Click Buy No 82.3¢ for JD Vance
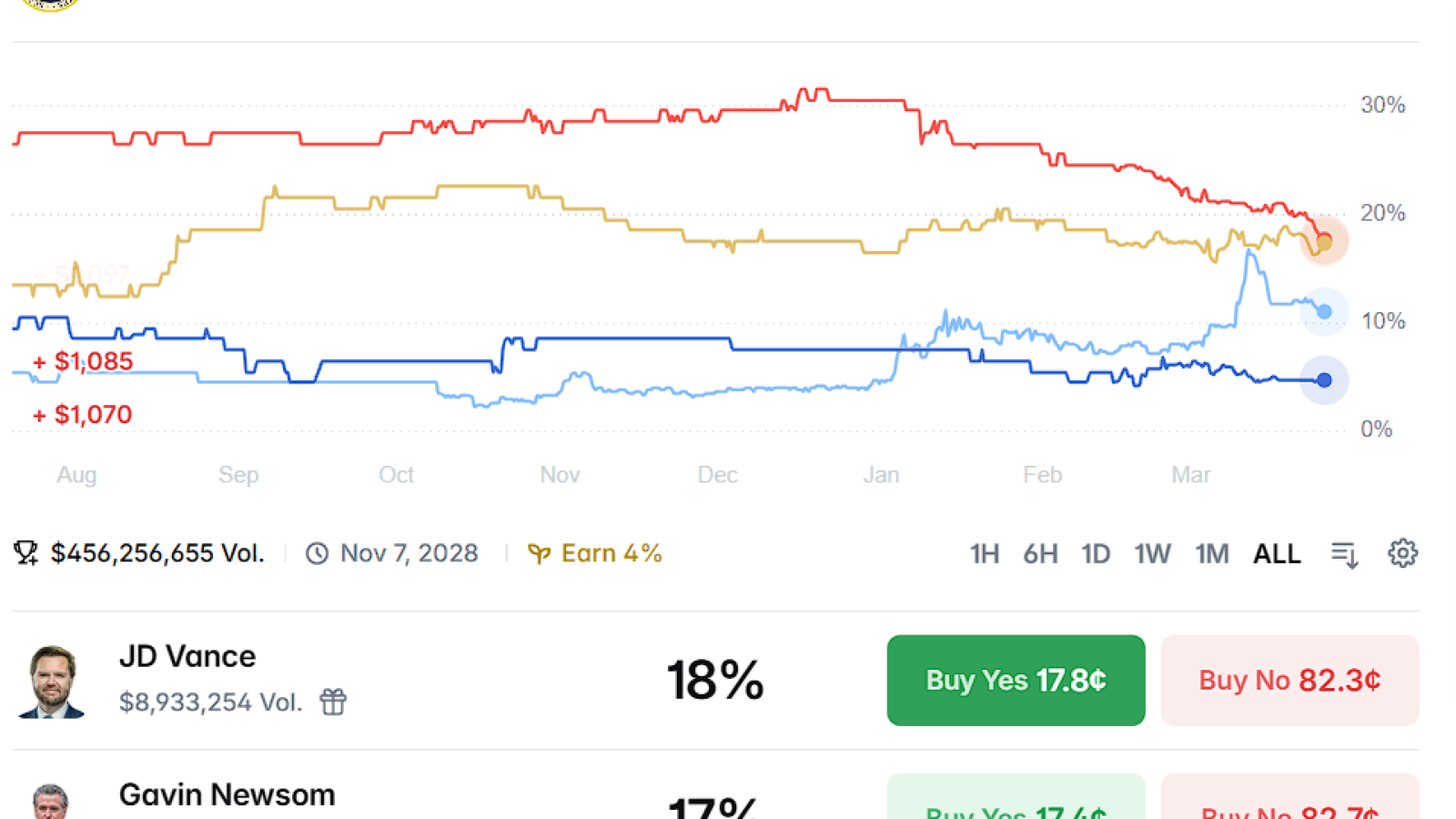The height and width of the screenshot is (819, 1456). (1289, 681)
